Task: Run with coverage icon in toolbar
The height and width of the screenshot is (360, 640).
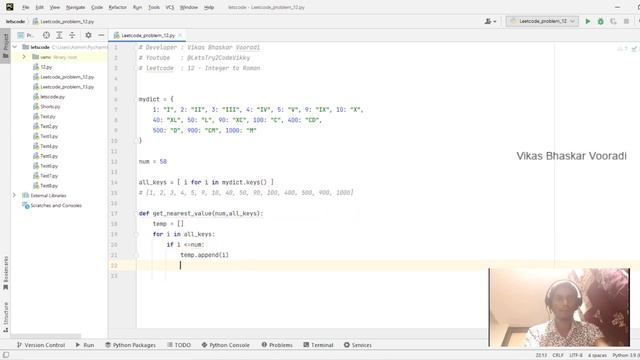Action: coord(613,21)
